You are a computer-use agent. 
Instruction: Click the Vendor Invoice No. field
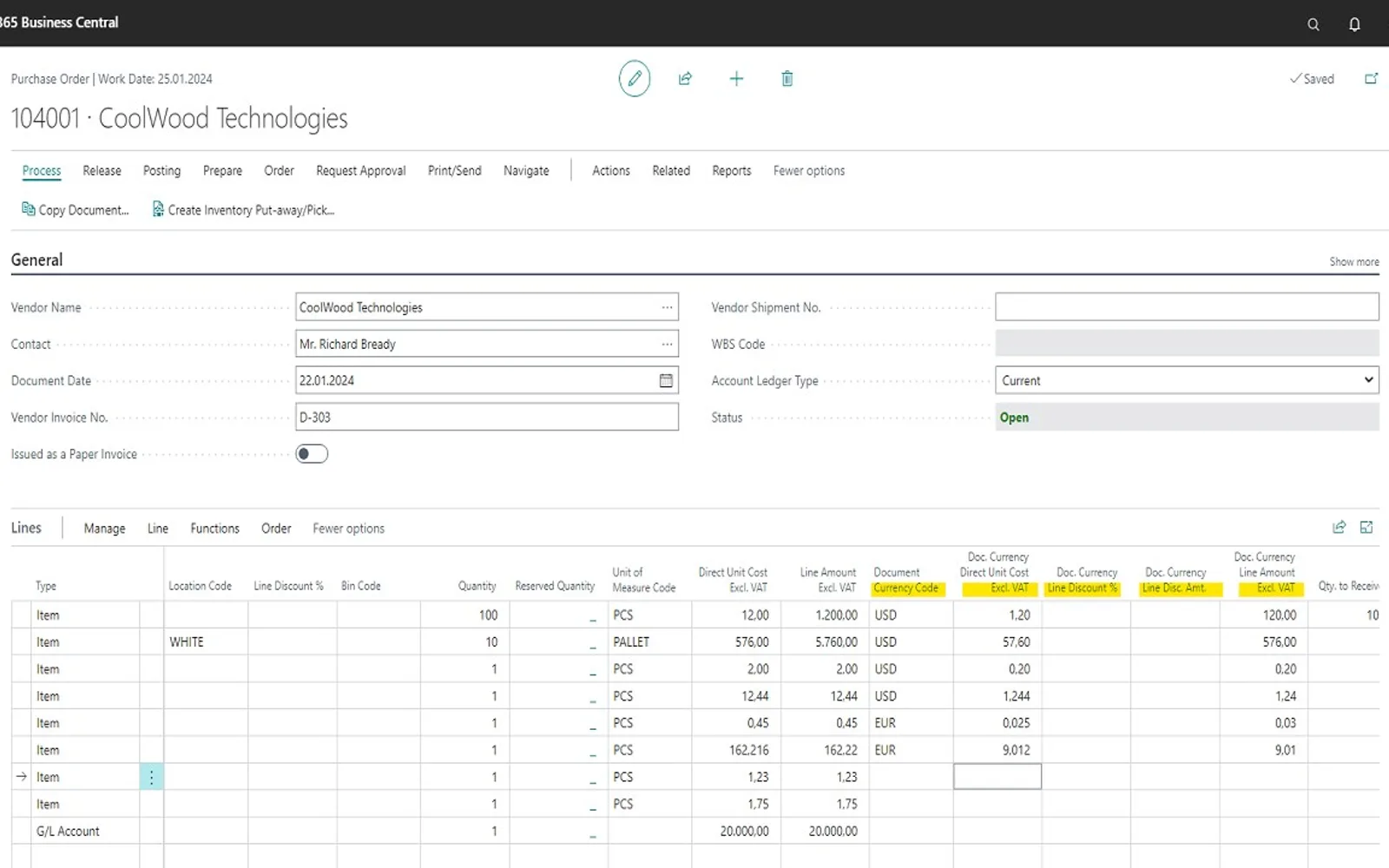(x=487, y=417)
